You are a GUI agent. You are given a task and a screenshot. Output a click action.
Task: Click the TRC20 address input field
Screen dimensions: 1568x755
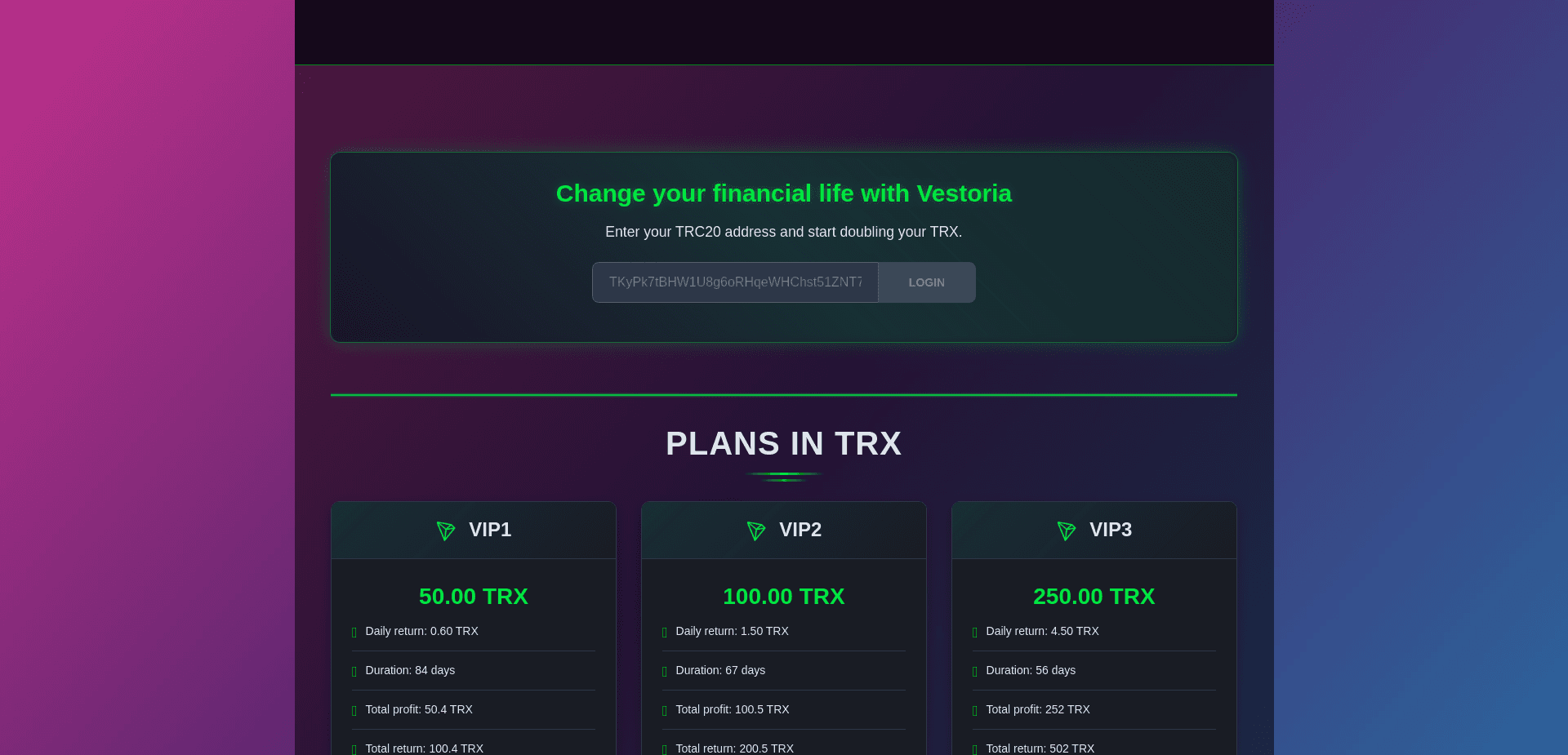coord(734,282)
